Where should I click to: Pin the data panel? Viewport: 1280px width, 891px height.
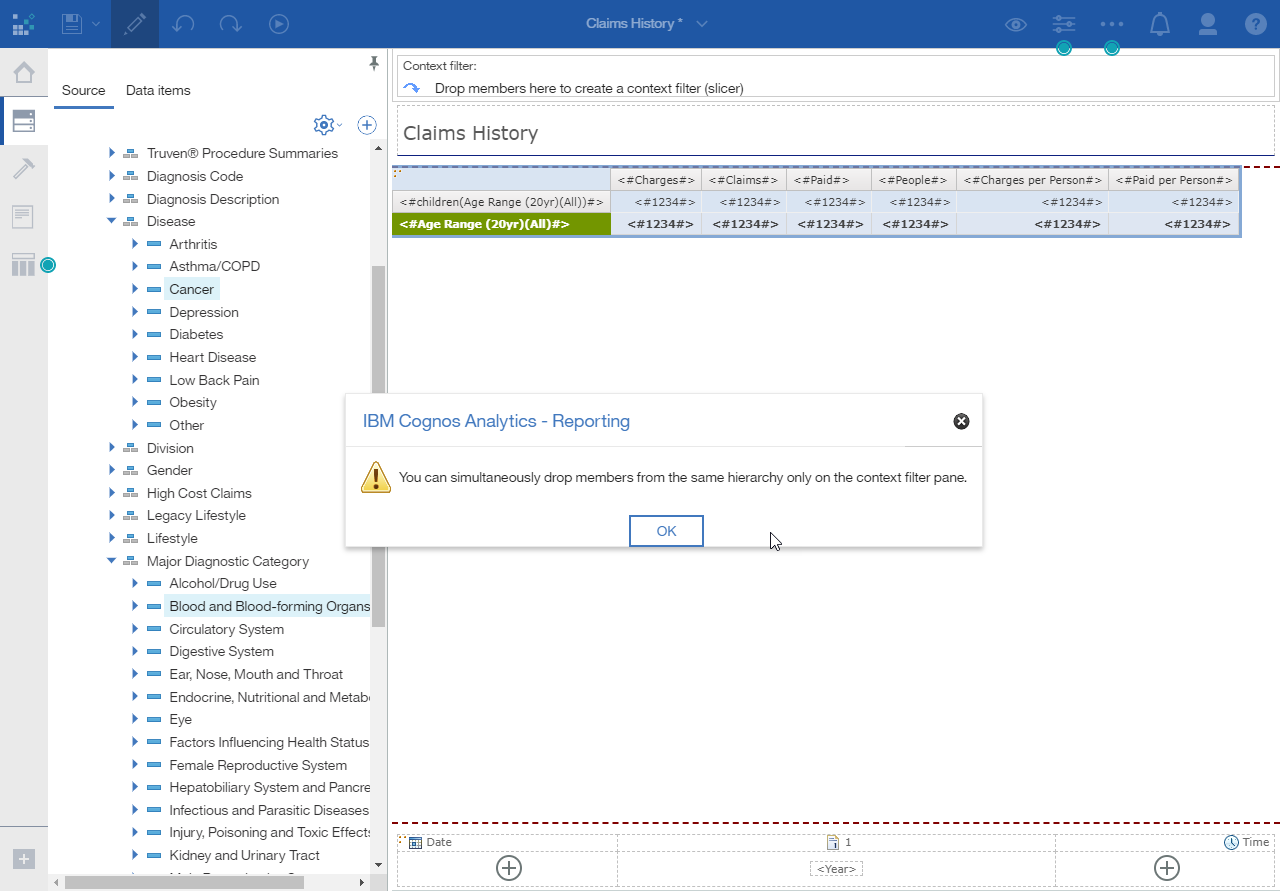[374, 64]
